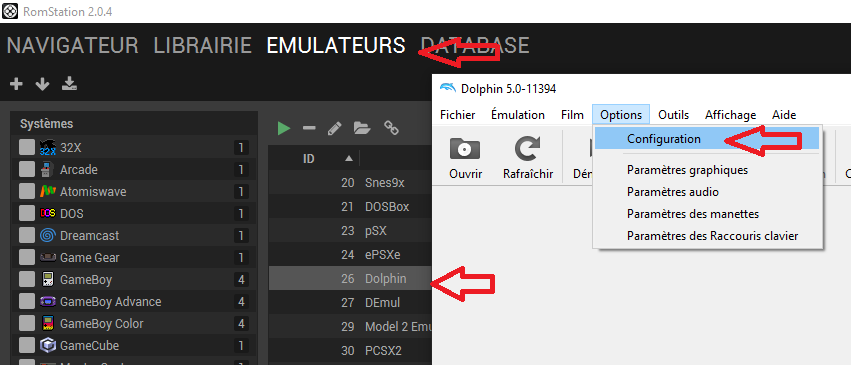The image size is (851, 365).
Task: Click the DOS system icon
Action: click(x=48, y=214)
